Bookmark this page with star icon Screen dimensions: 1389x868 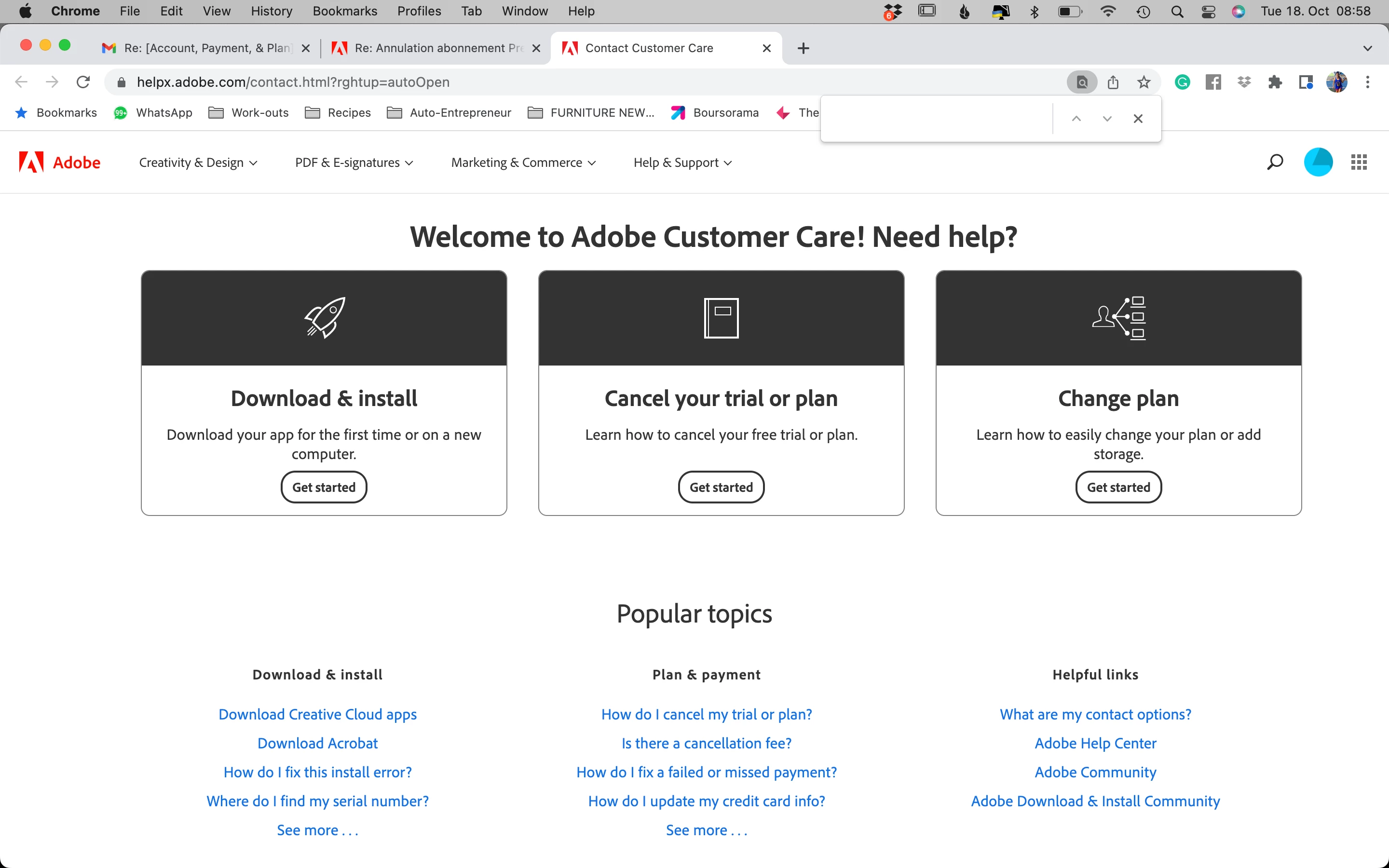click(1144, 82)
